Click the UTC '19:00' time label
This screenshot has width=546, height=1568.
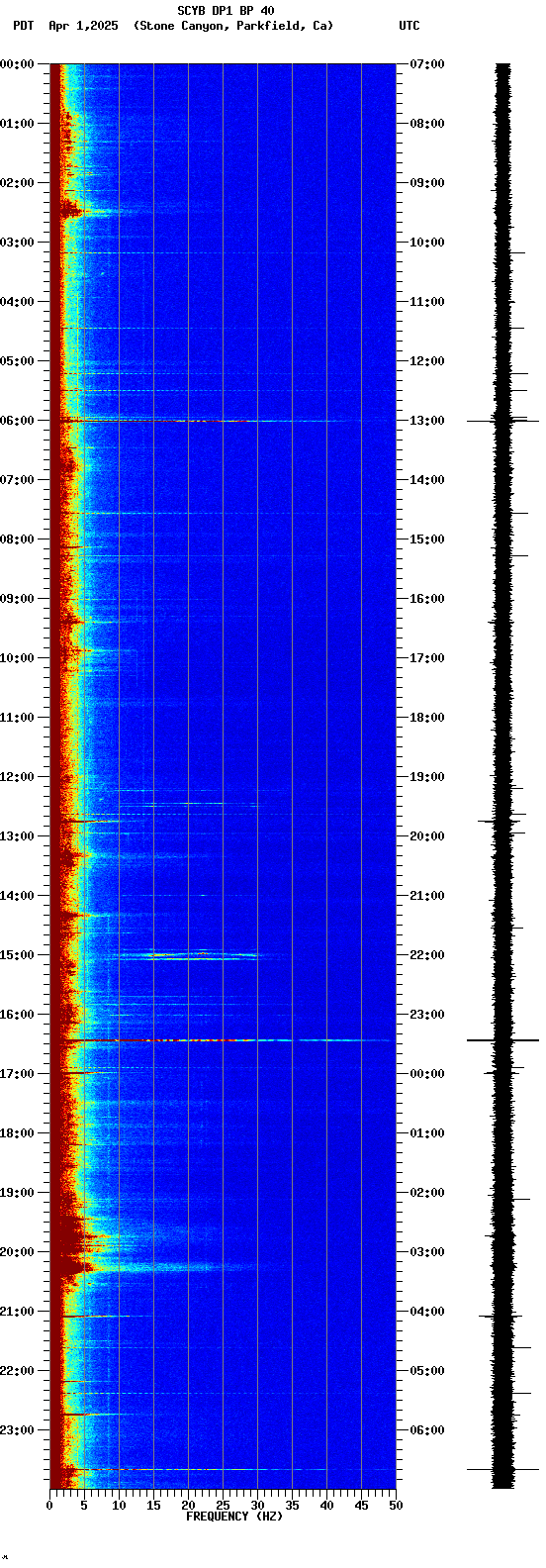coord(427,777)
